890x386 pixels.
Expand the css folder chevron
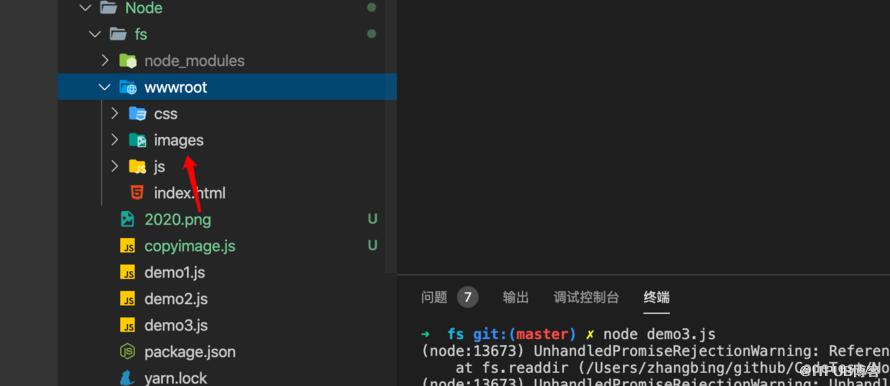(115, 114)
